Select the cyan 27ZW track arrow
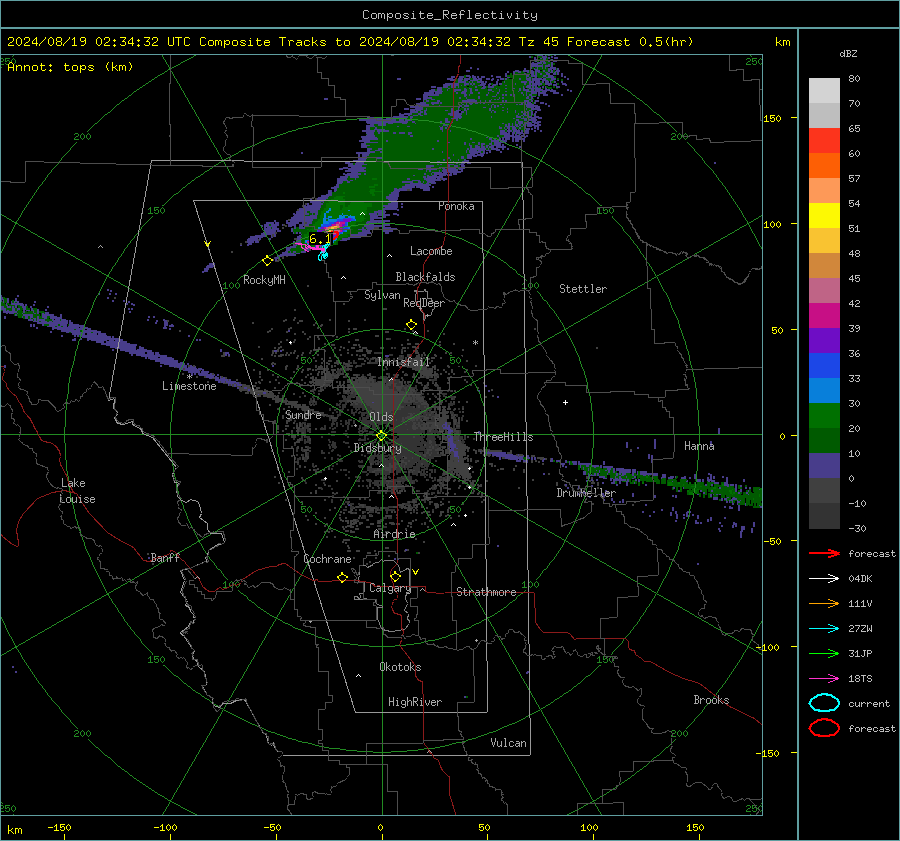The height and width of the screenshot is (841, 900). tap(824, 629)
